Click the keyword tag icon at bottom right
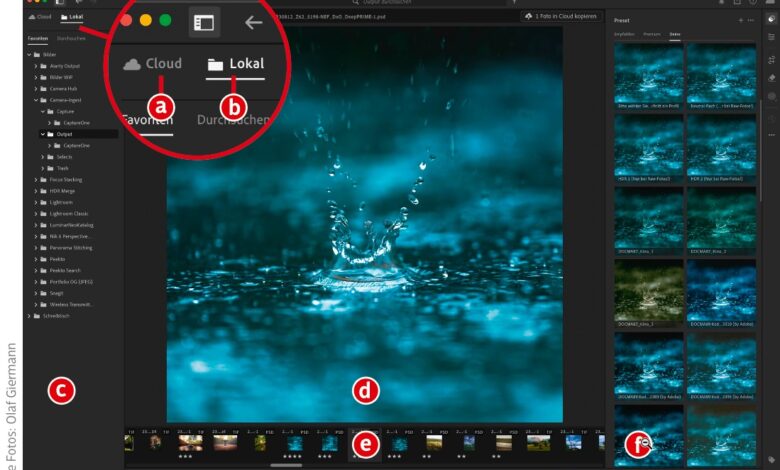Screen dimensions: 780x470 pos(772,460)
